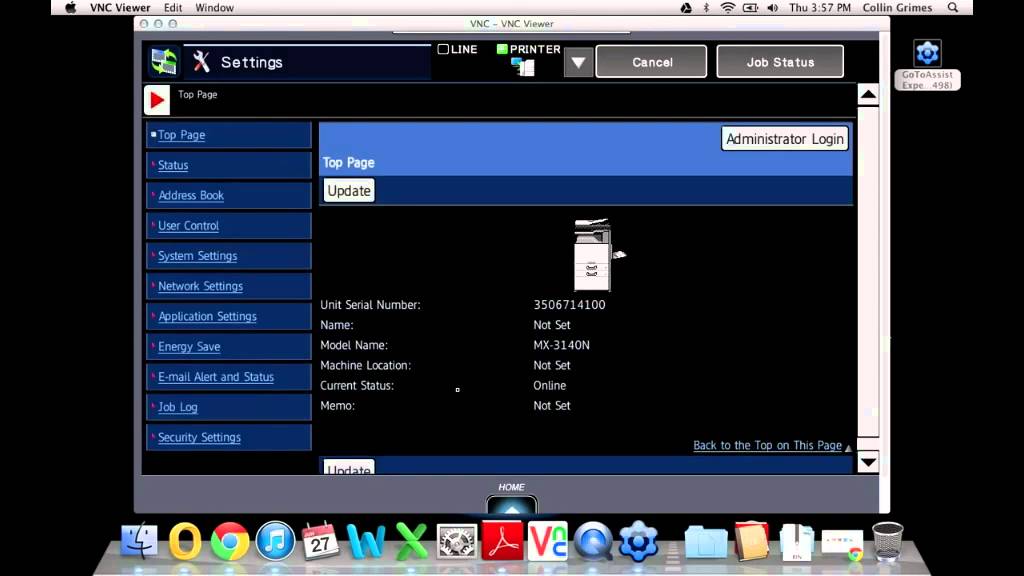Open Adobe Acrobat from the dock
The width and height of the screenshot is (1024, 576).
502,541
